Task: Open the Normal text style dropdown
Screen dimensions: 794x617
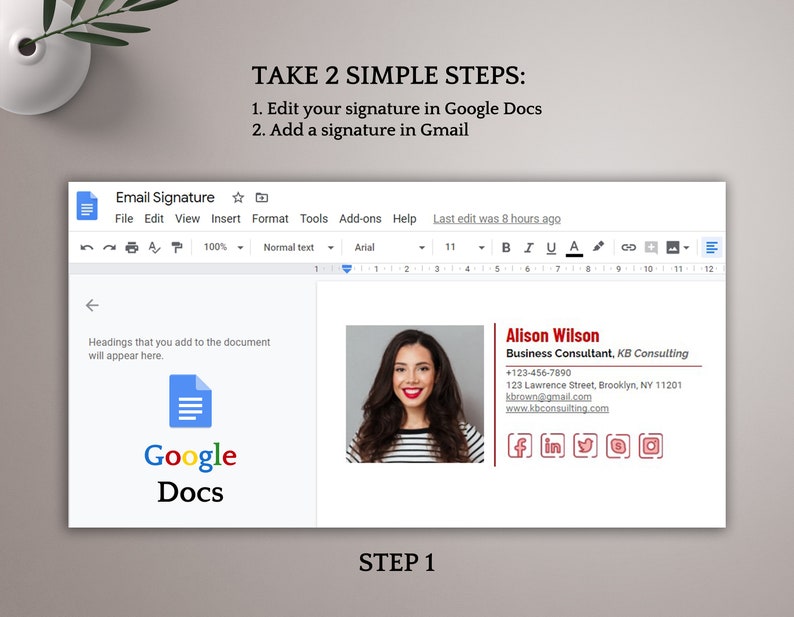Action: coord(298,248)
